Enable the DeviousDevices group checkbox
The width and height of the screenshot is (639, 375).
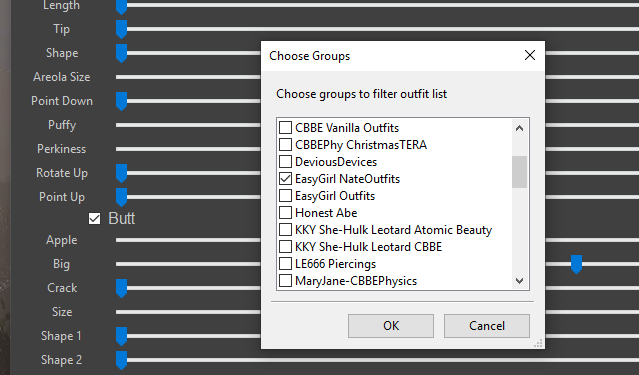click(x=285, y=162)
